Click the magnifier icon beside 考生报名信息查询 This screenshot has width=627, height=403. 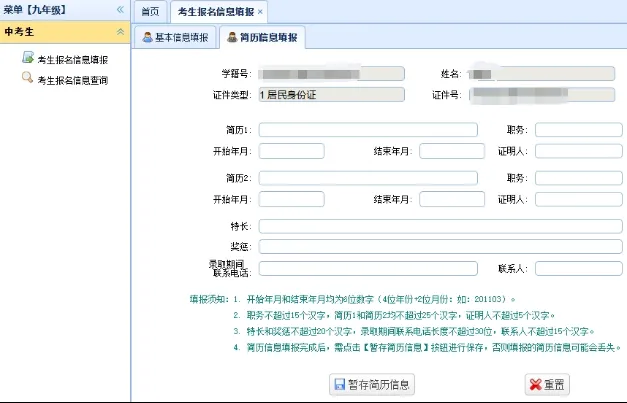pyautogui.click(x=27, y=77)
